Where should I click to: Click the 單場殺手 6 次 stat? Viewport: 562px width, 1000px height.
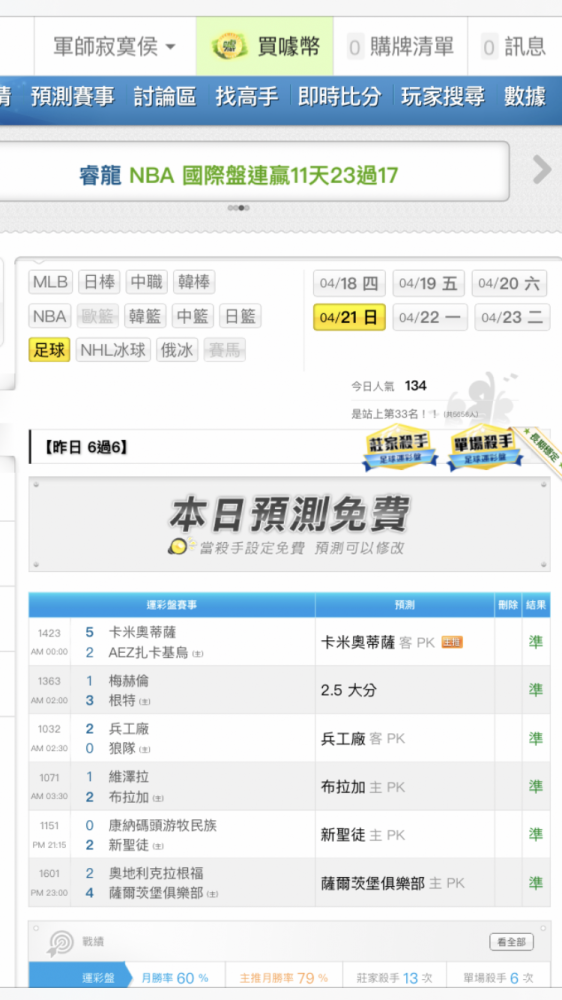tap(499, 978)
